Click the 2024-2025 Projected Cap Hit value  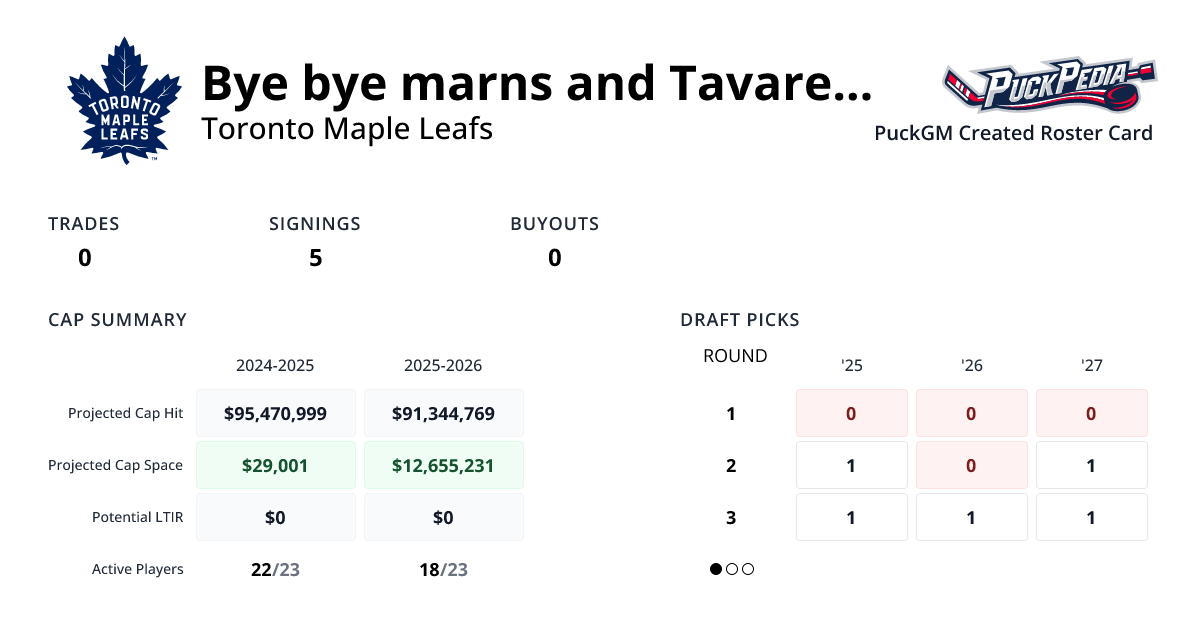pyautogui.click(x=275, y=413)
